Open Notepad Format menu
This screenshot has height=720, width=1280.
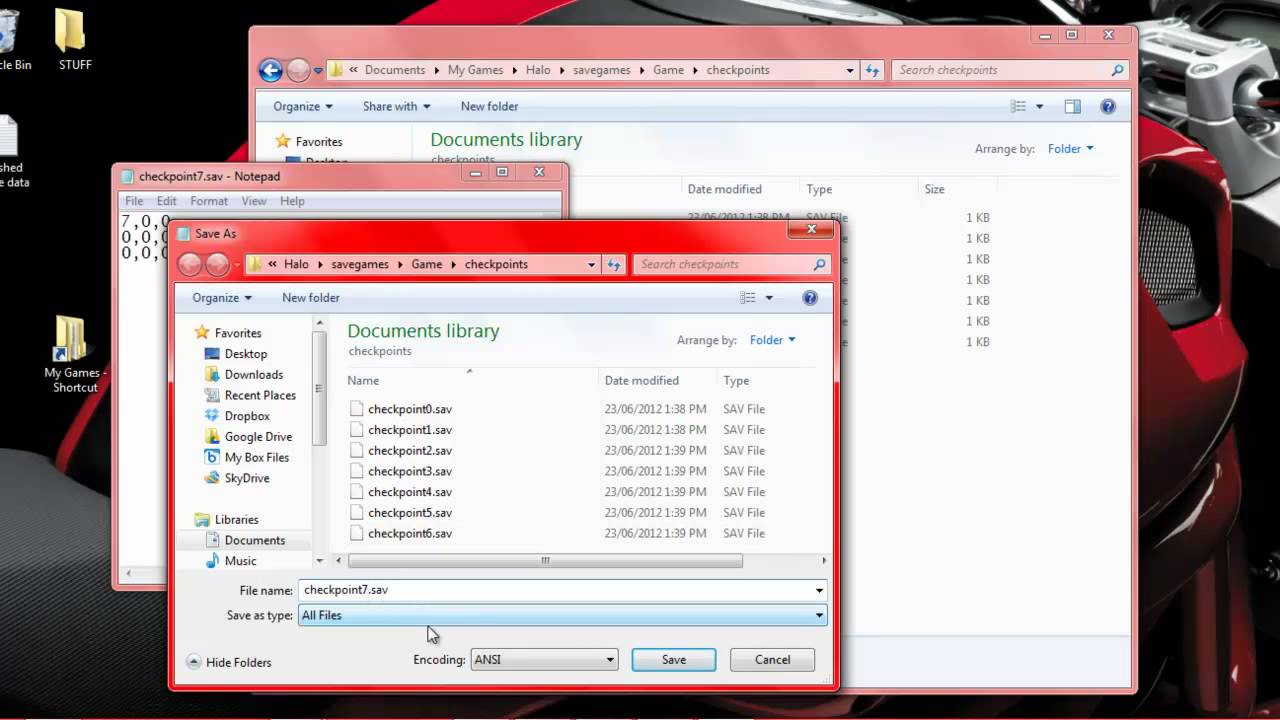(209, 201)
